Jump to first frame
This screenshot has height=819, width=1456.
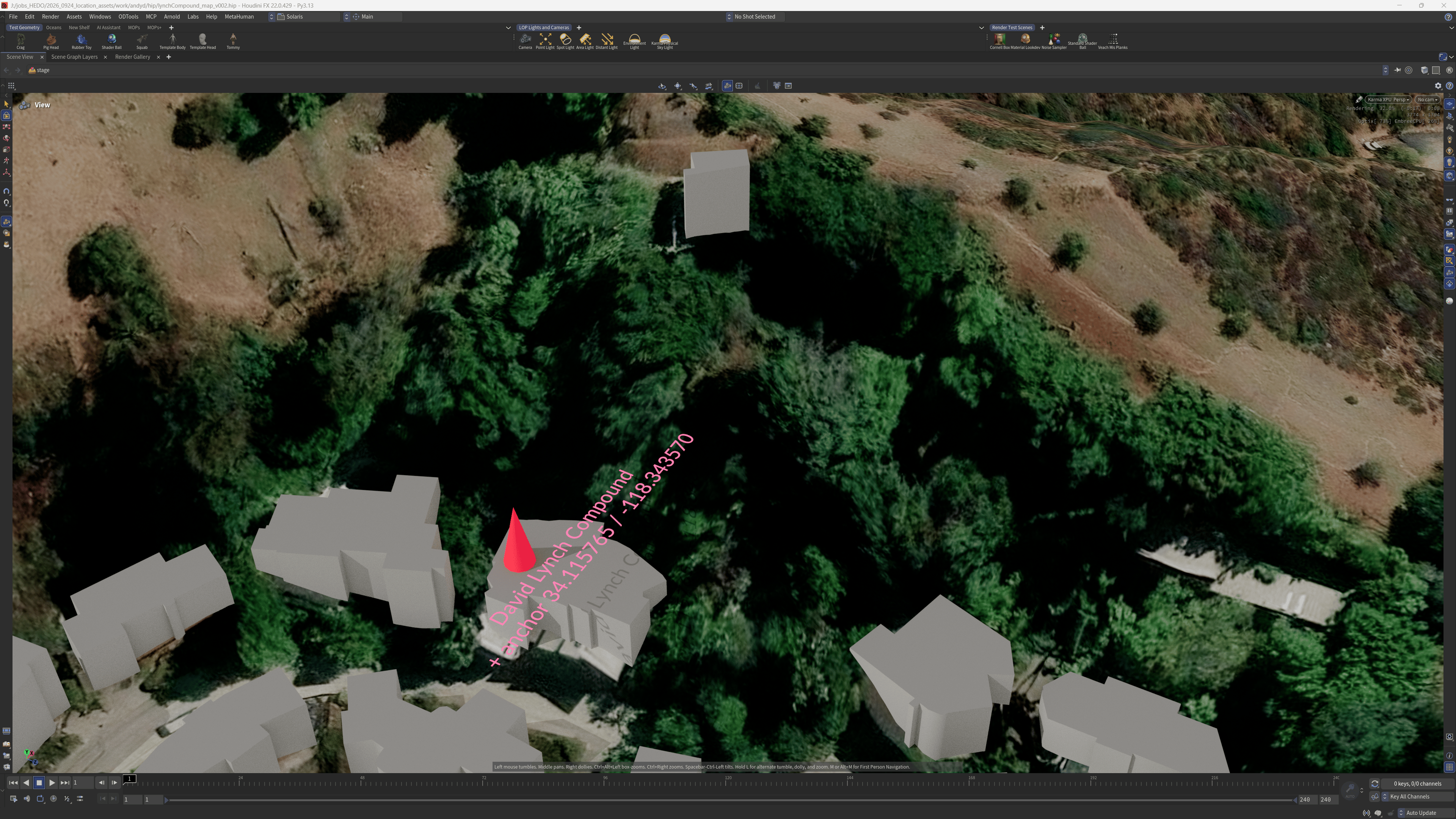coord(13,783)
